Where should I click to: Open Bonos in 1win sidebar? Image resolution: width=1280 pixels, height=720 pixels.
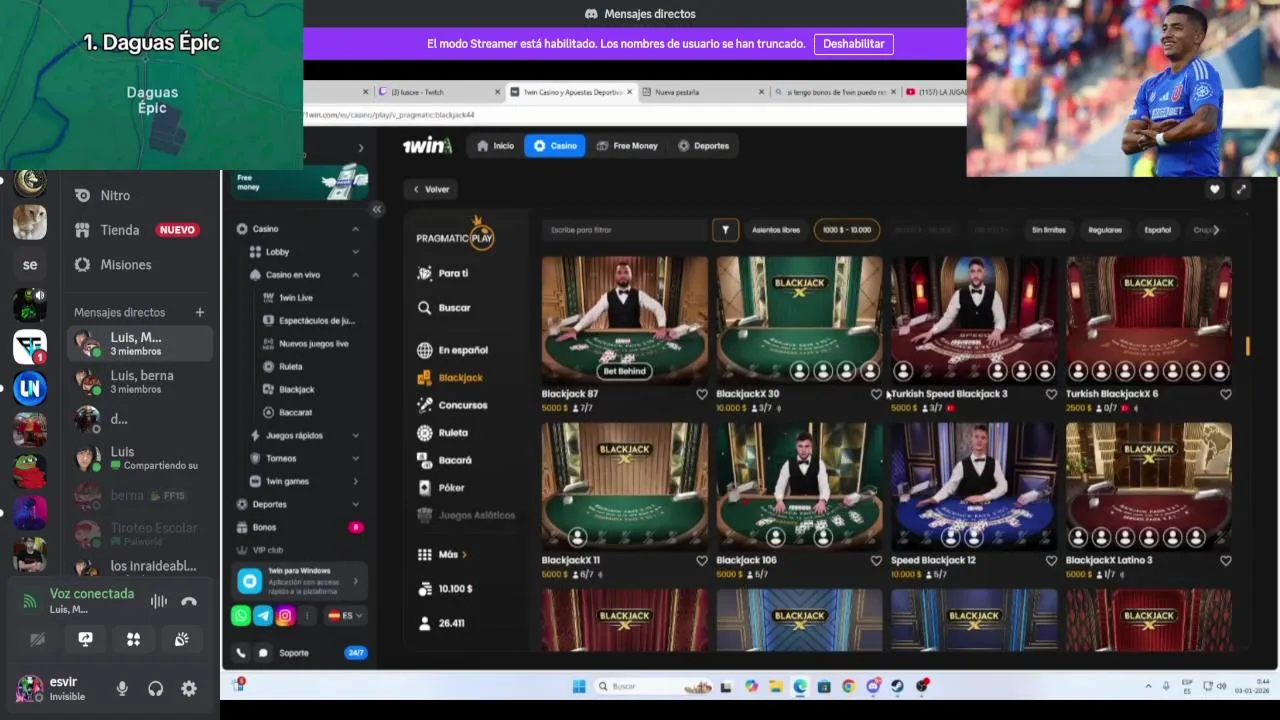tap(299, 527)
